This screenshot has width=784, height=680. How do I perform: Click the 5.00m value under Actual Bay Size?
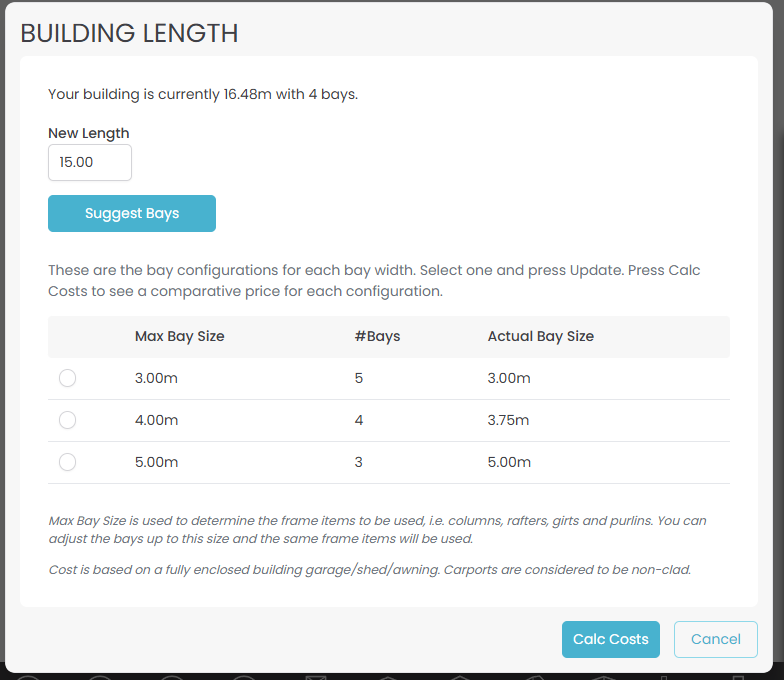pyautogui.click(x=509, y=462)
